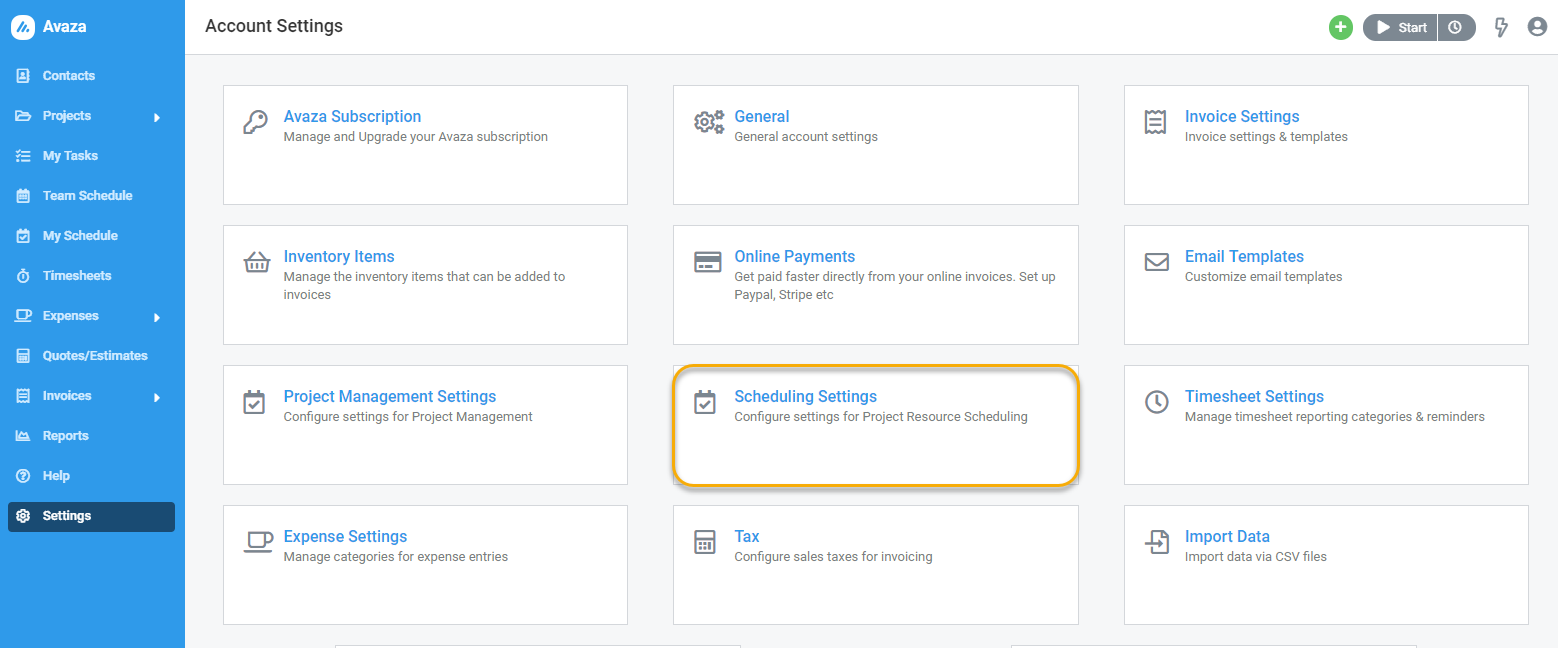Expand the Expenses submenu arrow

157,318
